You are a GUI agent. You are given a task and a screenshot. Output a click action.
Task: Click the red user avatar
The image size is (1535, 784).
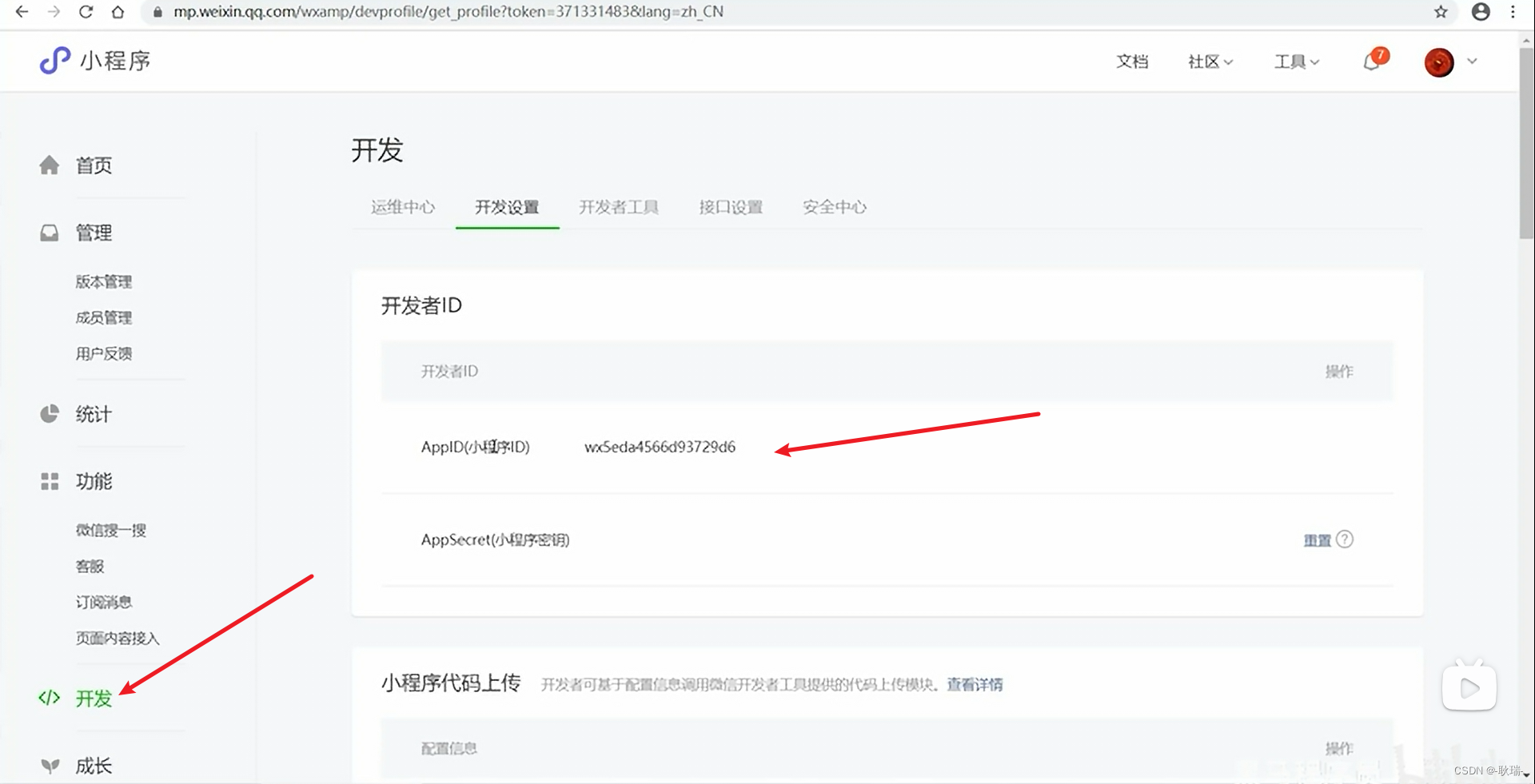[1439, 62]
